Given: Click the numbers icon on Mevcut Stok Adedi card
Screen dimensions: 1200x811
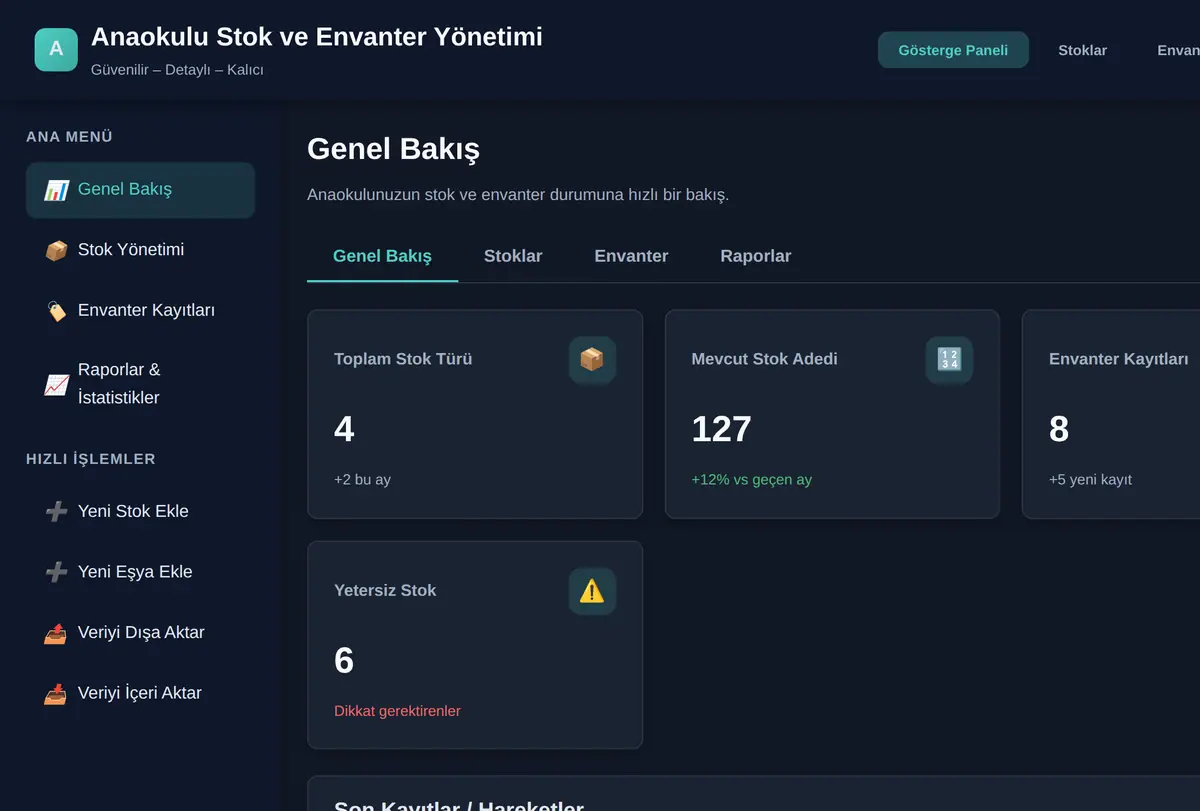Looking at the screenshot, I should click(x=949, y=360).
